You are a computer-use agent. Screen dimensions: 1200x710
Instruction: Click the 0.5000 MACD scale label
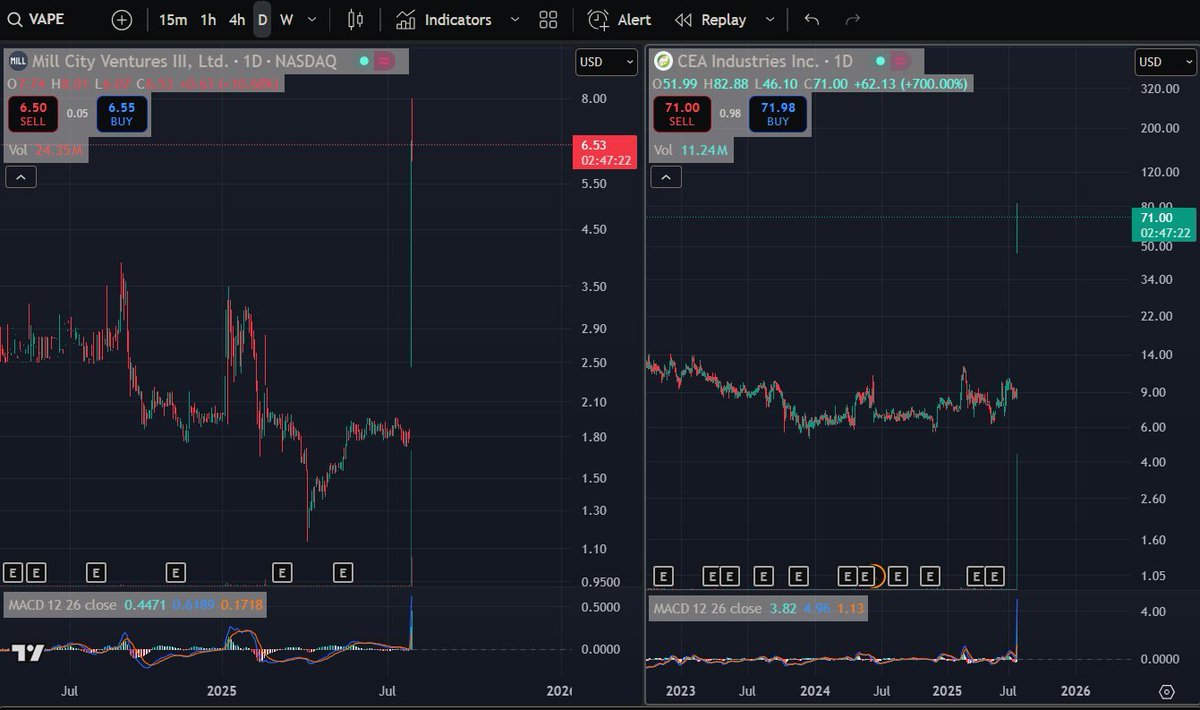[x=600, y=607]
